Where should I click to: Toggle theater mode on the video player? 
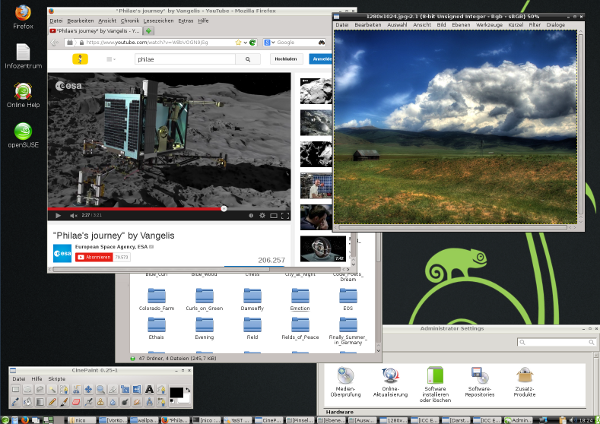pos(274,215)
